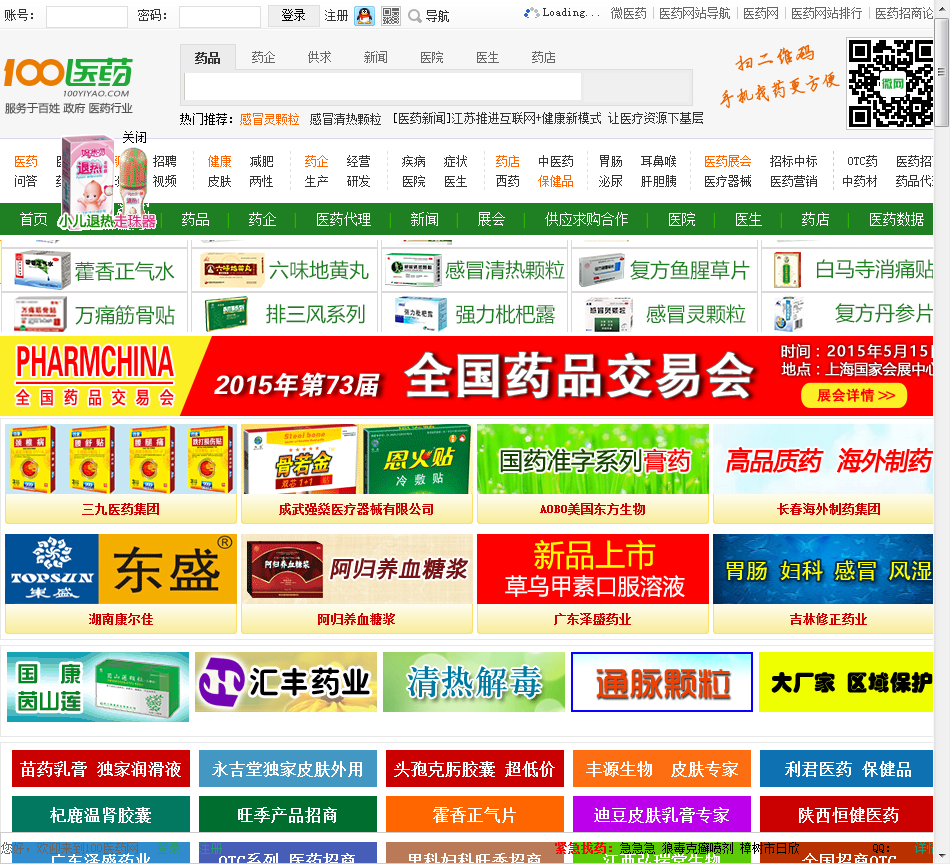Switch to the 药店 search tab
This screenshot has height=864, width=950.
click(543, 58)
